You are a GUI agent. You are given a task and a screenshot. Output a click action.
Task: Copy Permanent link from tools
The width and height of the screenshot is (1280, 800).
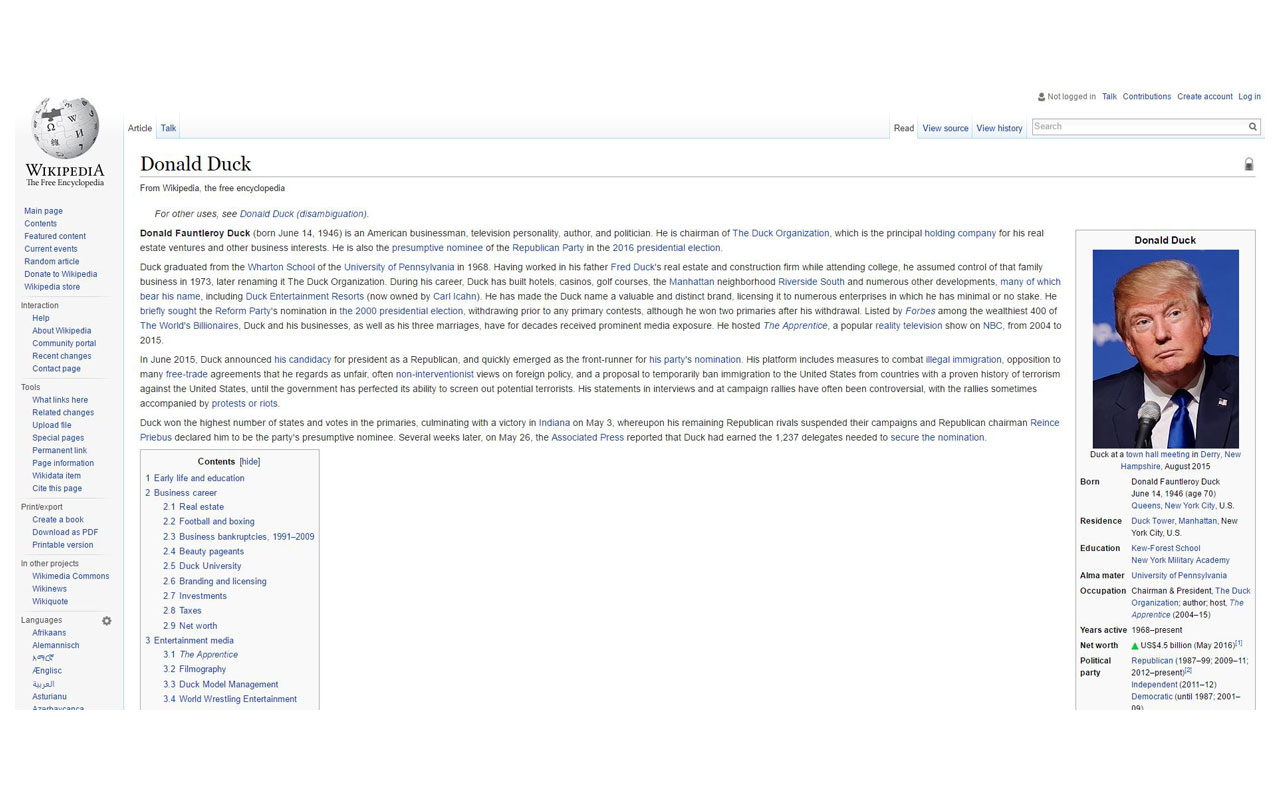[59, 450]
